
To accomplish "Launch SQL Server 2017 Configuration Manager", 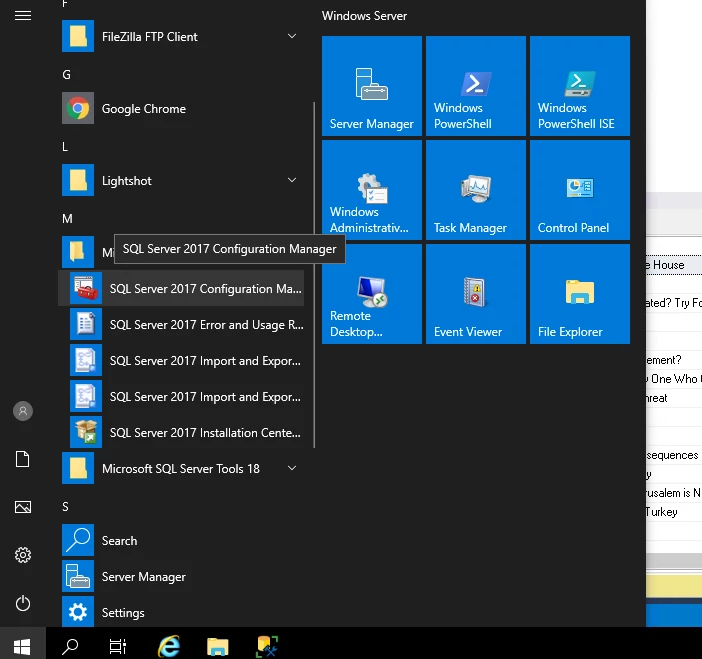I will point(181,289).
